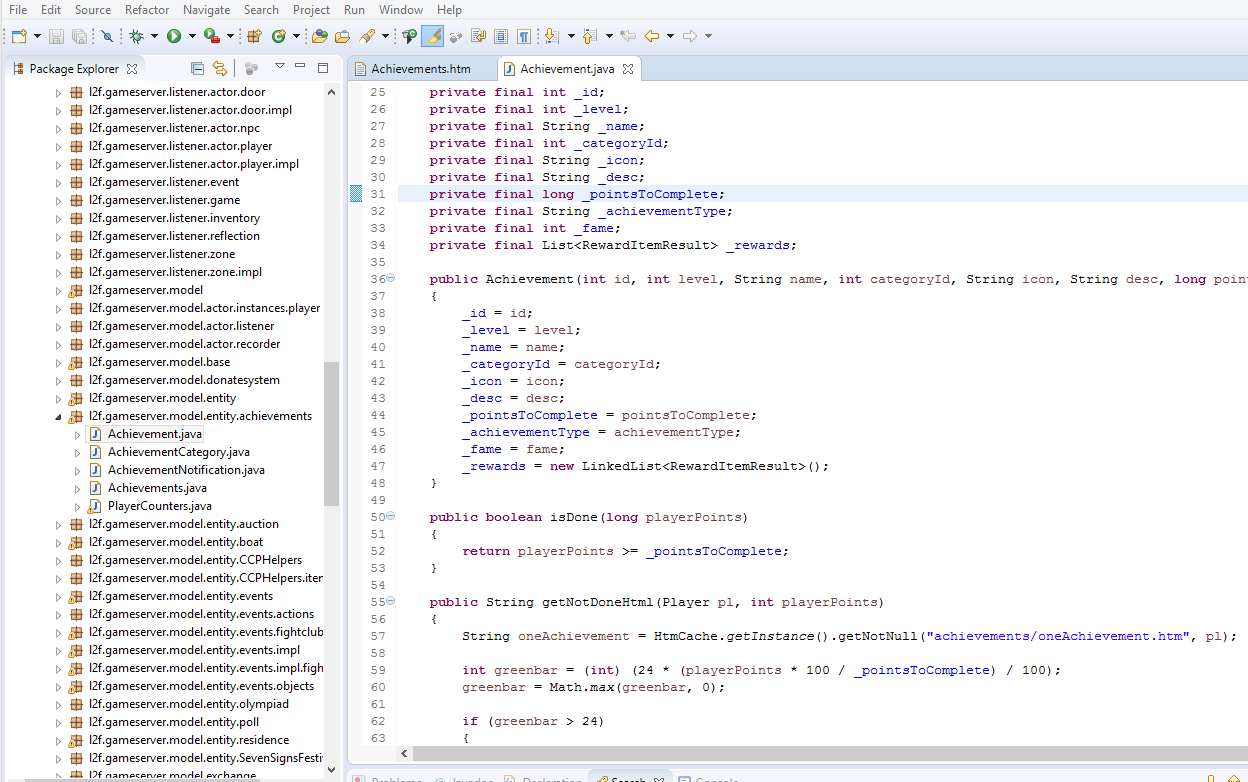Viewport: 1248px width, 782px height.
Task: Collapse All in Package Explorer
Action: [197, 69]
